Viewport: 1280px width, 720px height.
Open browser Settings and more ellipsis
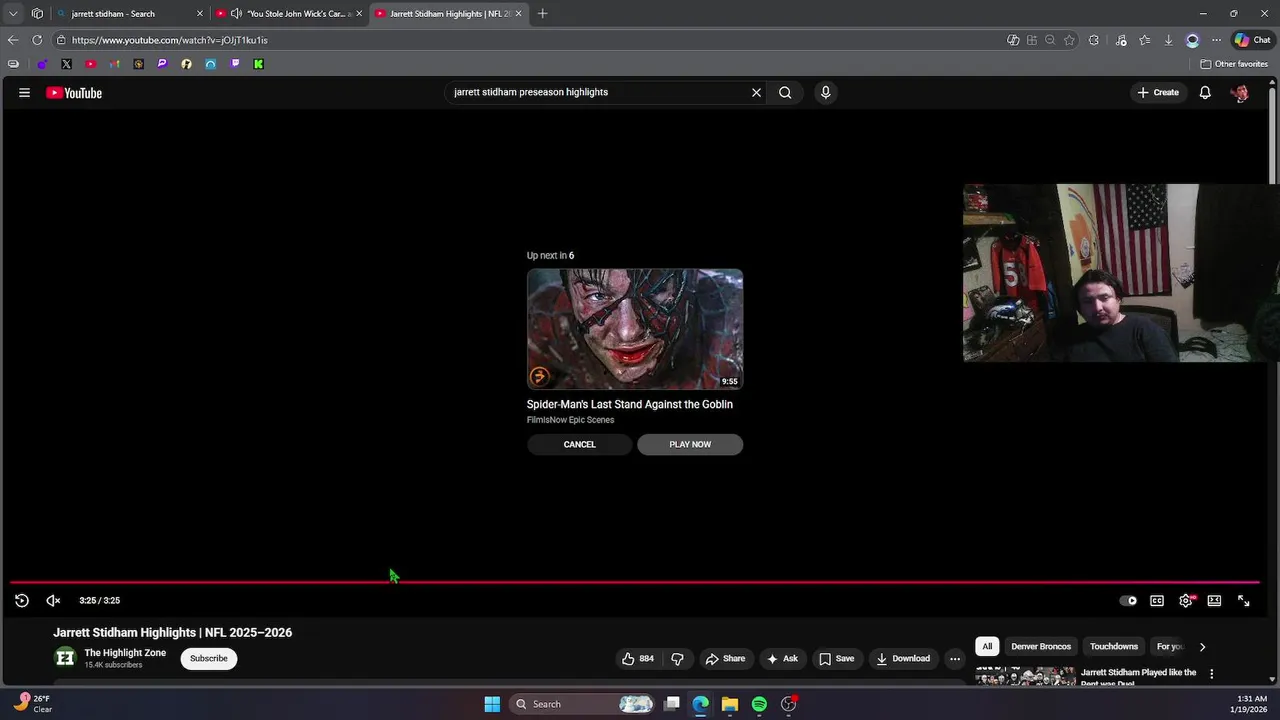coord(1216,40)
